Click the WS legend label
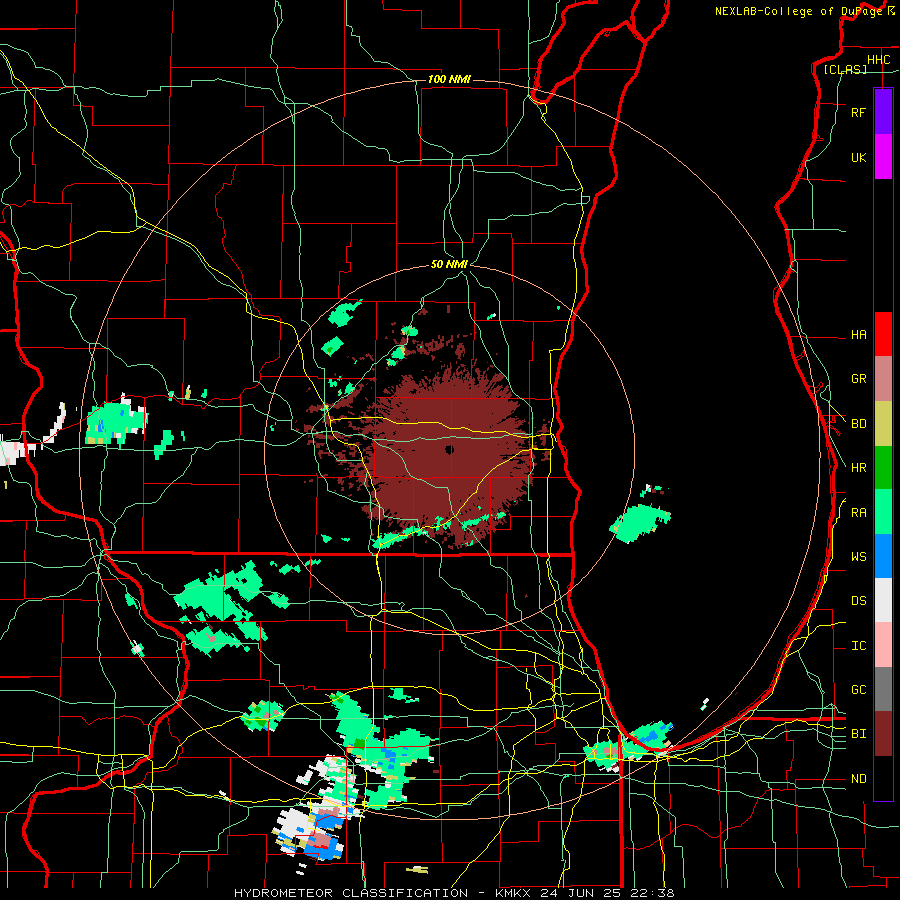 coord(858,556)
